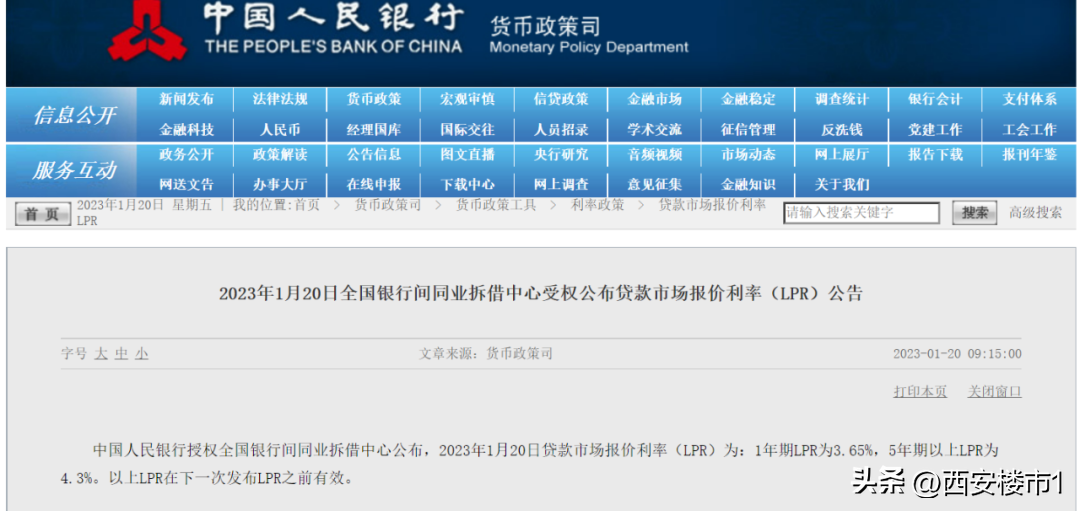This screenshot has width=1080, height=511.
Task: Select 央行研究 navigation item
Action: [x=561, y=155]
